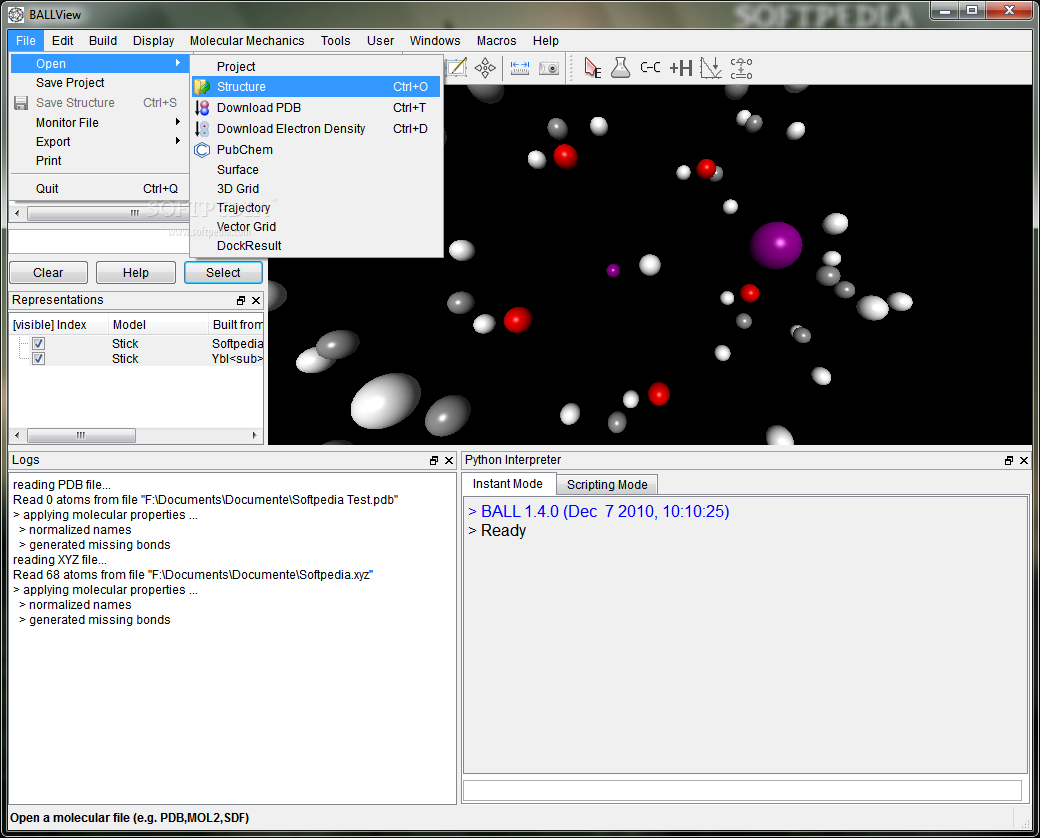Choose Surface in the Open submenu
Screen dimensions: 1040x838
pos(316,170)
